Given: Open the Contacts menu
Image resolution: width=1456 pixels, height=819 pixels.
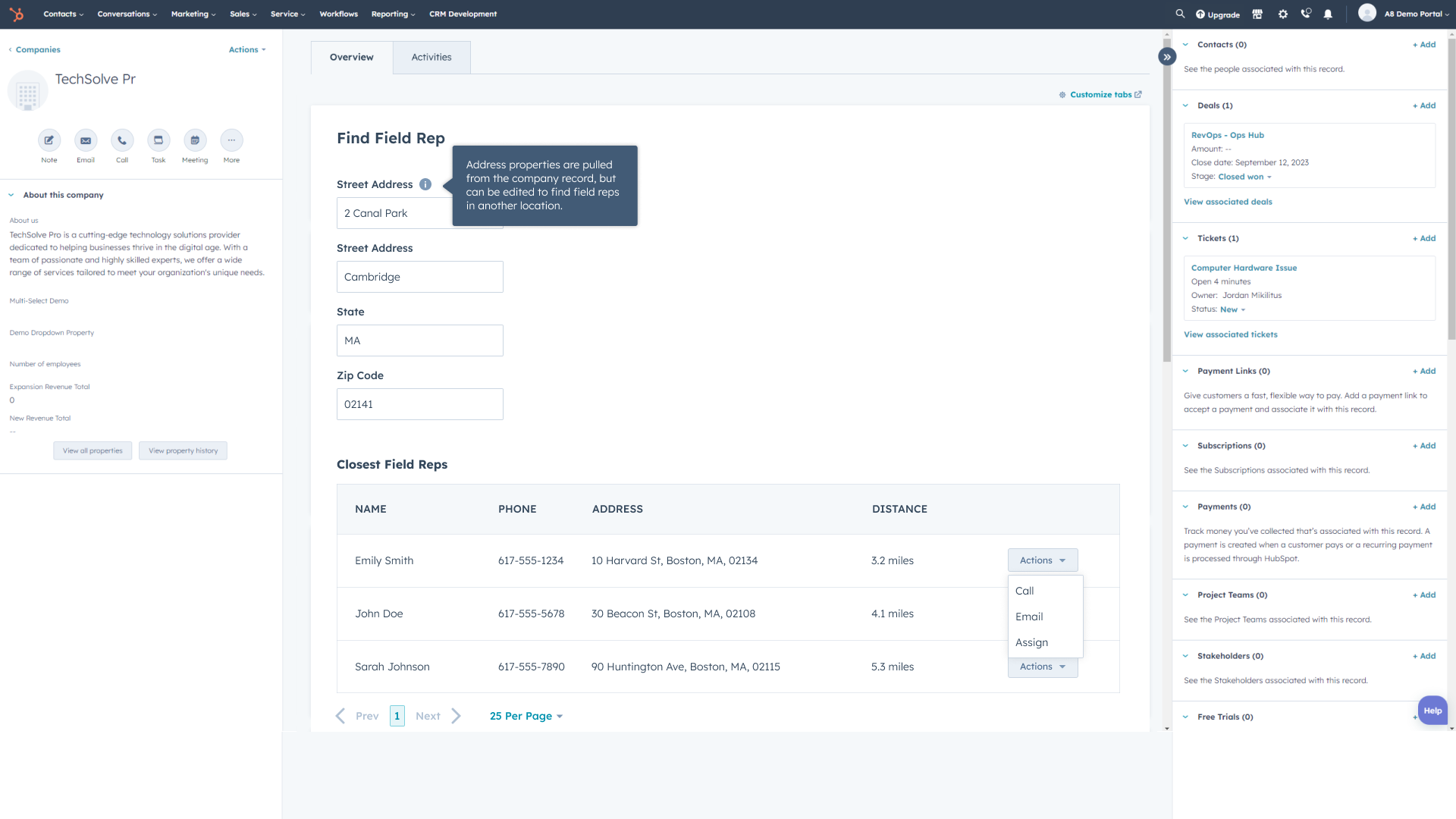Looking at the screenshot, I should pos(63,14).
